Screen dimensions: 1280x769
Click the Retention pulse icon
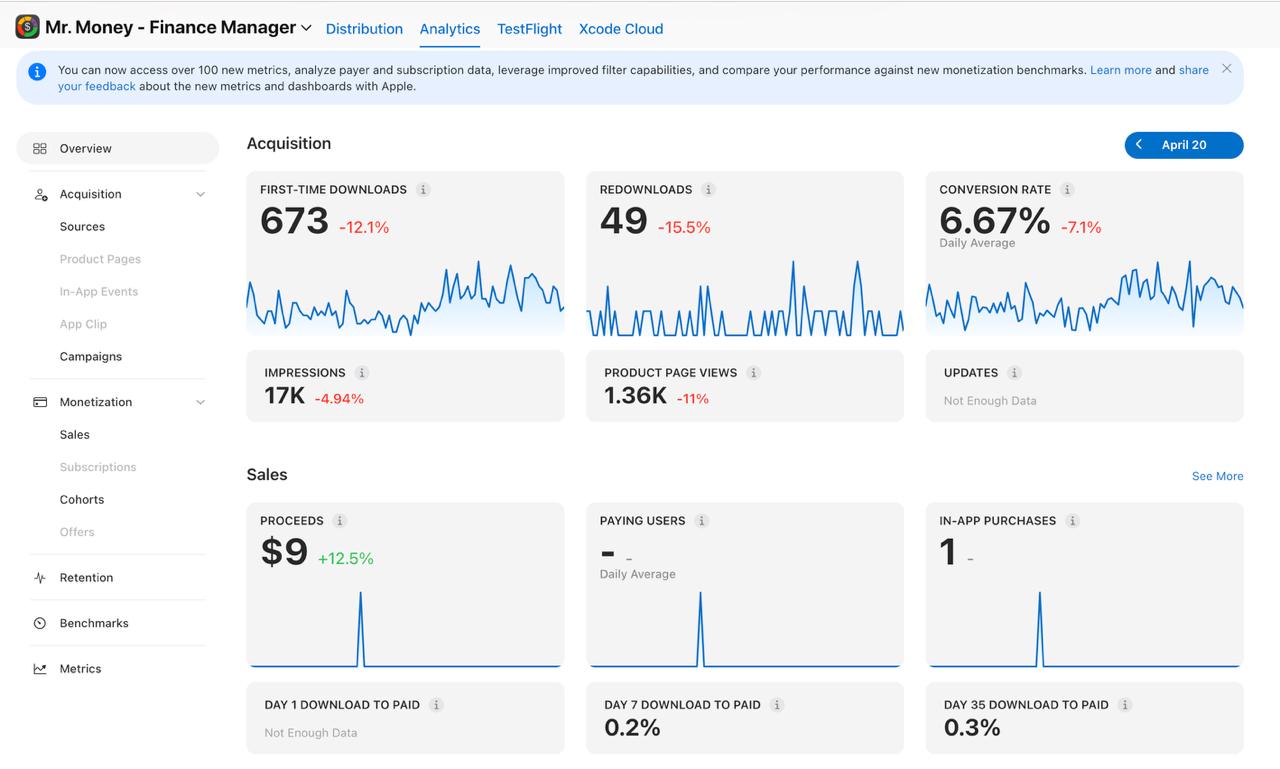point(40,578)
